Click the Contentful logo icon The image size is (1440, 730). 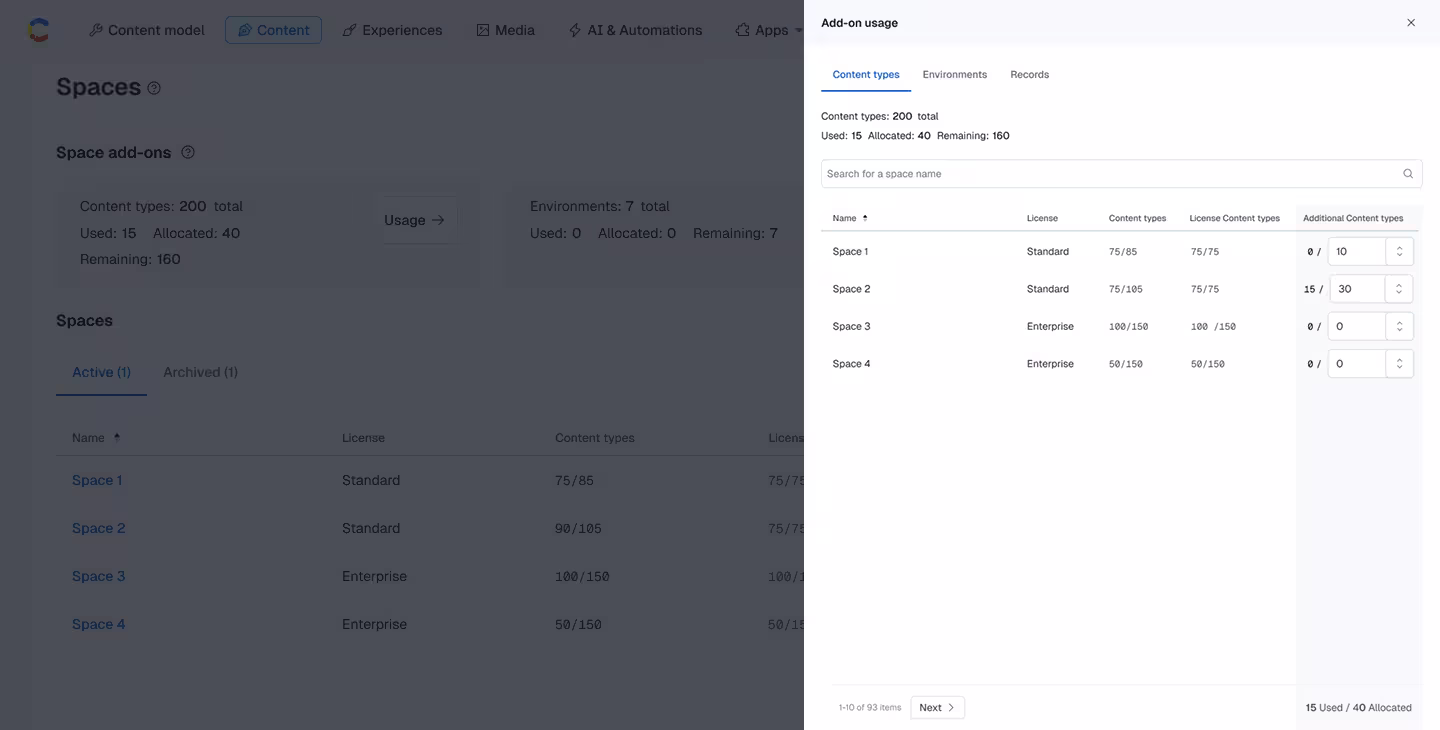click(x=38, y=30)
